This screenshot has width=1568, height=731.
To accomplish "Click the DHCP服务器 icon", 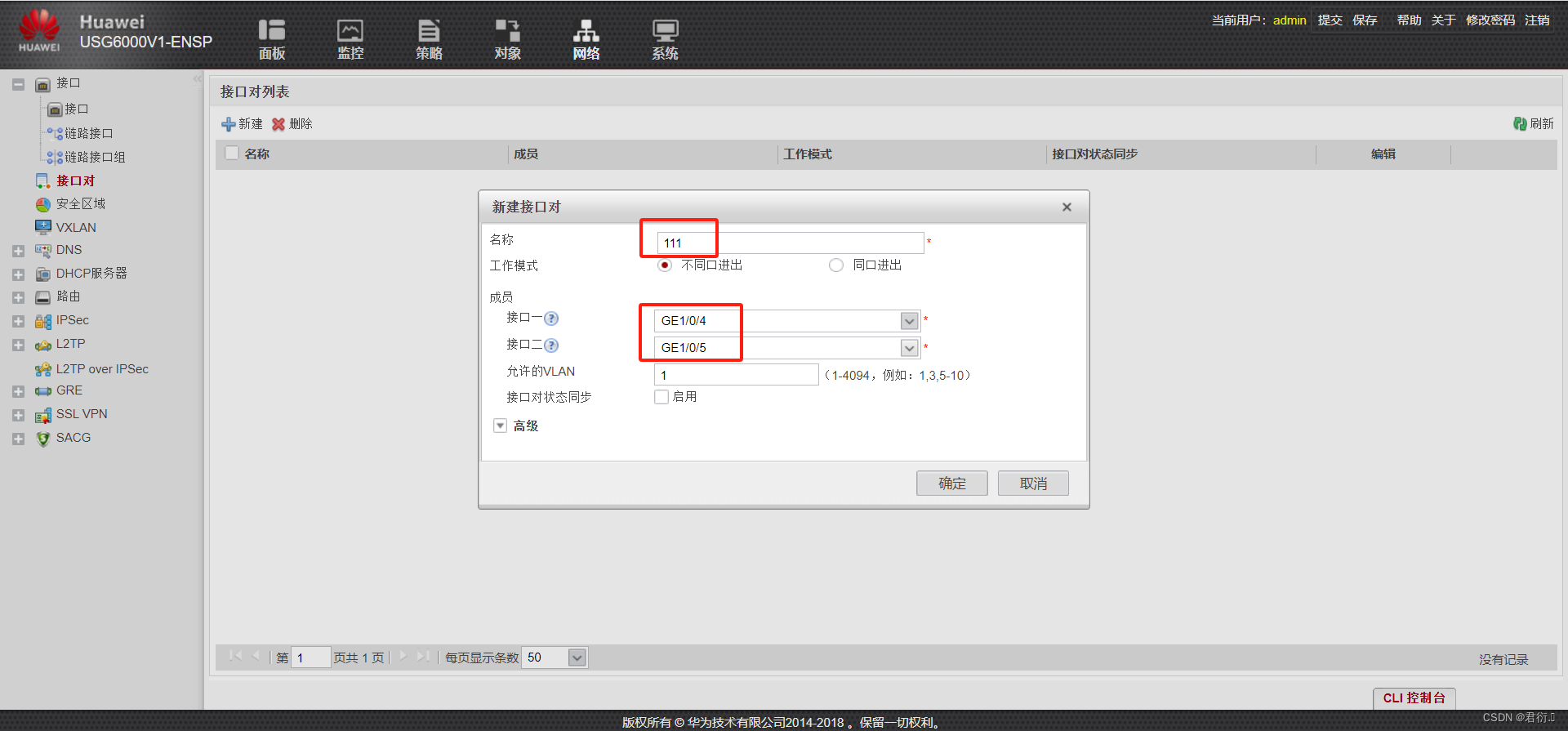I will pos(43,274).
